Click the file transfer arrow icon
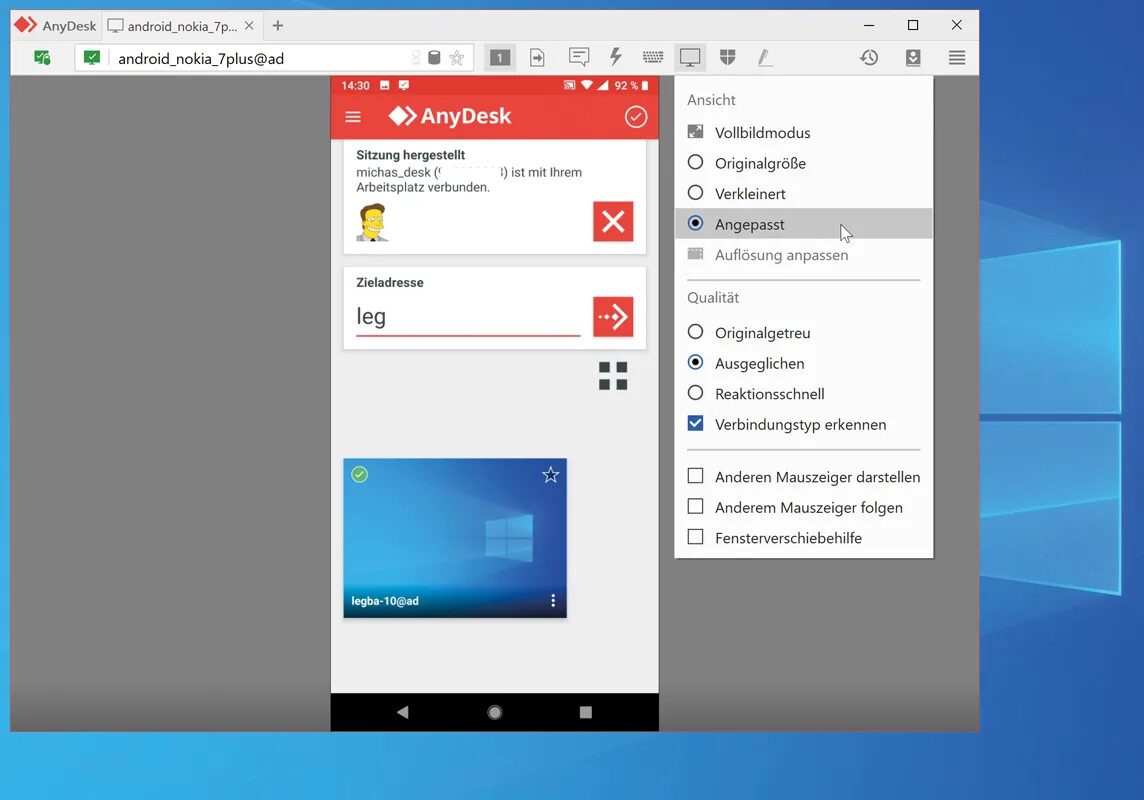 pyautogui.click(x=537, y=57)
